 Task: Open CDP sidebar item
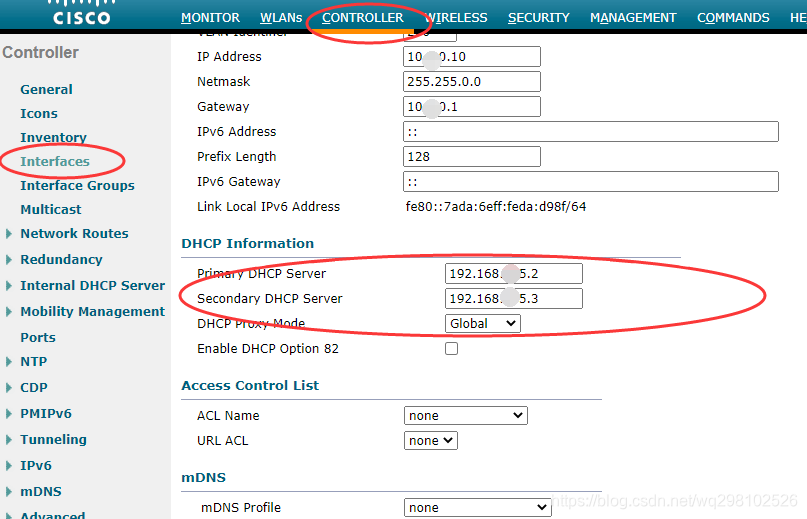tap(33, 388)
